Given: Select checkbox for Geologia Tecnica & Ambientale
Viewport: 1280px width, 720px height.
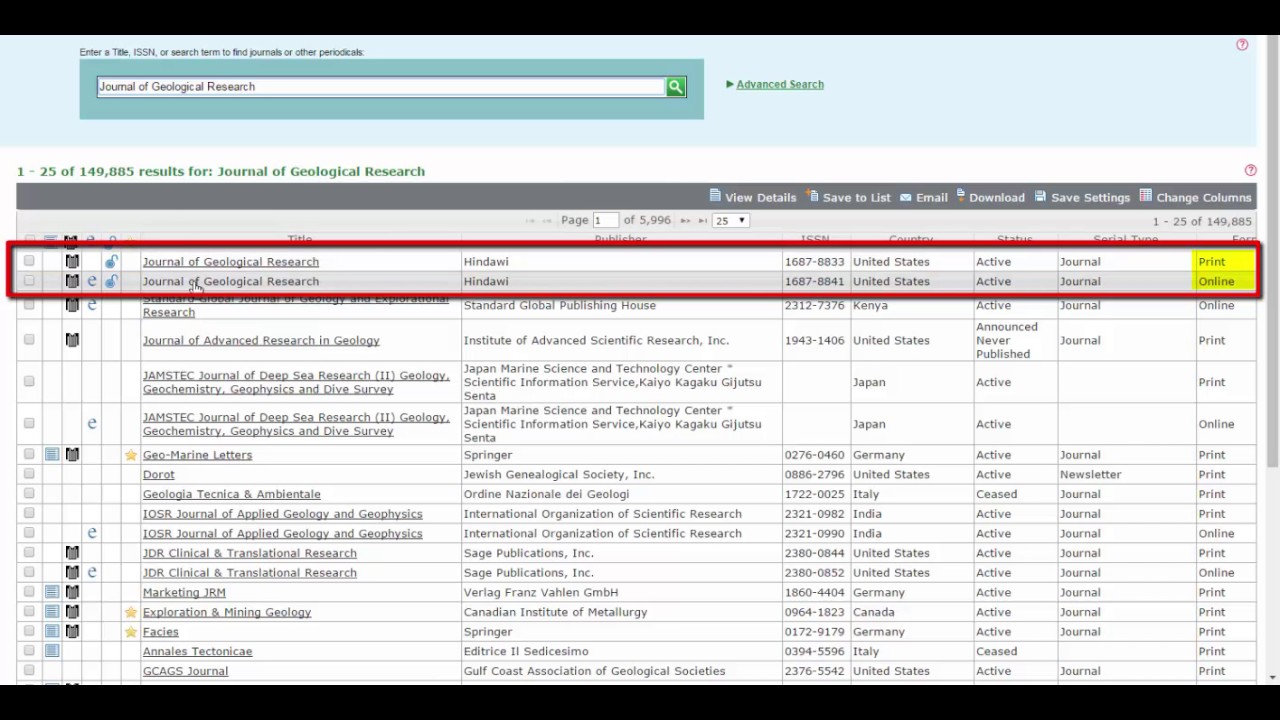Looking at the screenshot, I should pyautogui.click(x=29, y=494).
